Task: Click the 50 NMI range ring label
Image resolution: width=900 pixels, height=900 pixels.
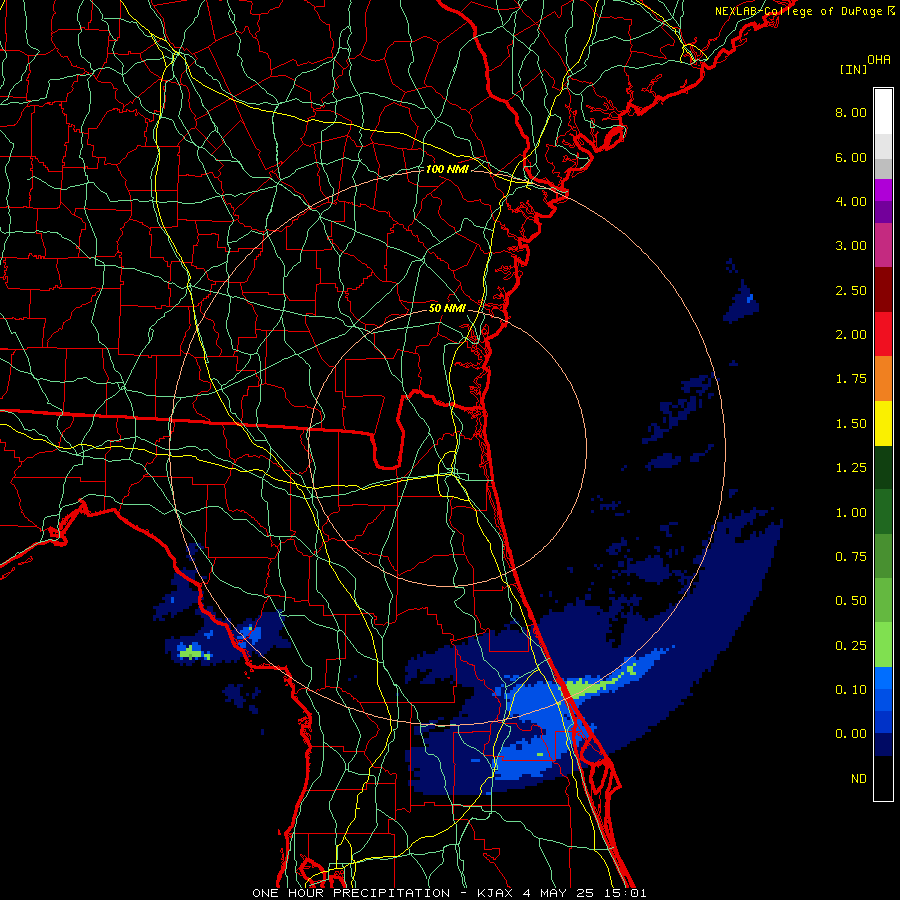Action: pyautogui.click(x=447, y=308)
